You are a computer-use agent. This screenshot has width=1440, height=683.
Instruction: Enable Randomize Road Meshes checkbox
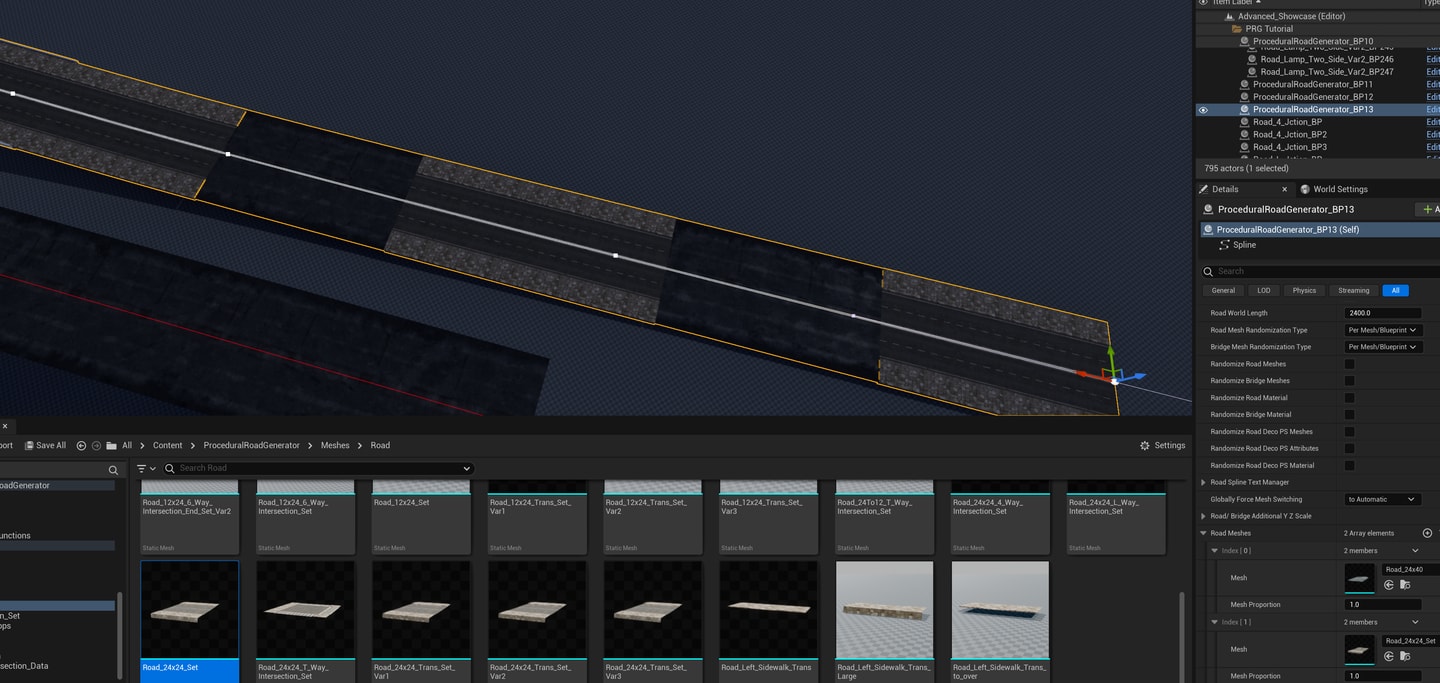(x=1349, y=364)
